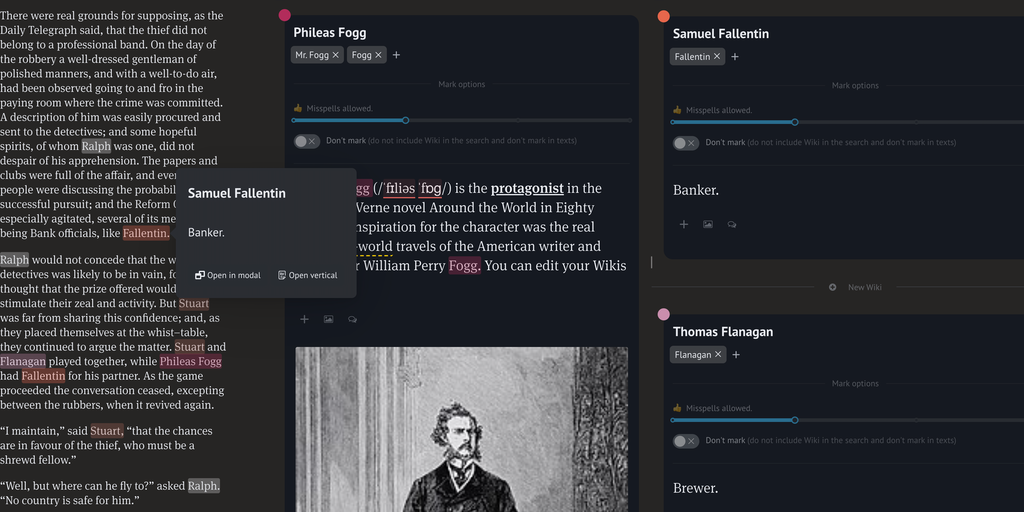Switch on Don't mark for Thomas Flanagan
Image resolution: width=1024 pixels, height=512 pixels.
tap(685, 441)
